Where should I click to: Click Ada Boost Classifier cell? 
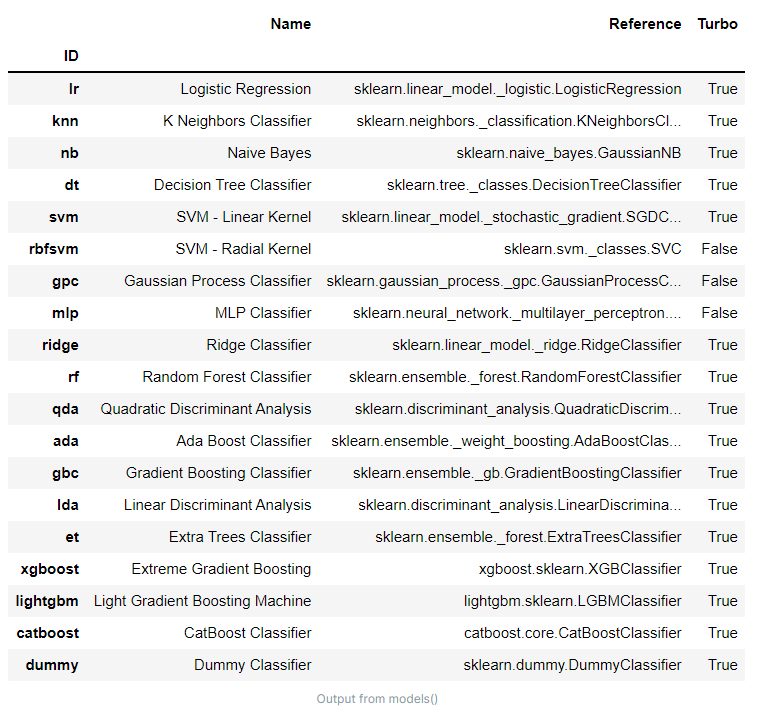coord(243,440)
